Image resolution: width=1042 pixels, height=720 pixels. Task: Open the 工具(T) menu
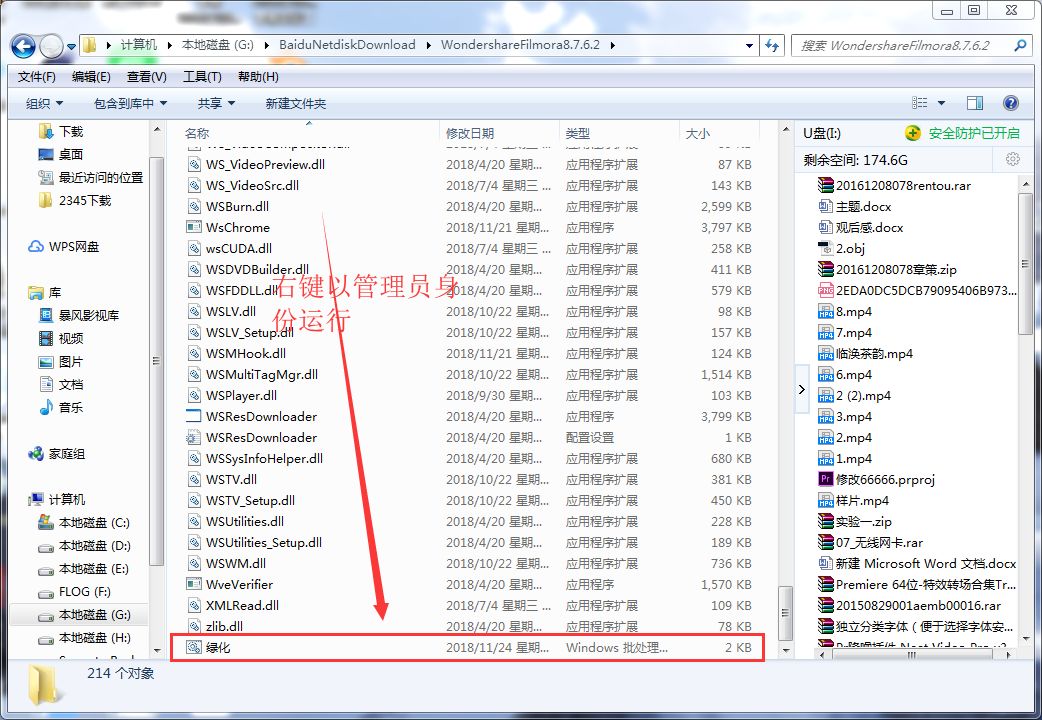point(202,77)
